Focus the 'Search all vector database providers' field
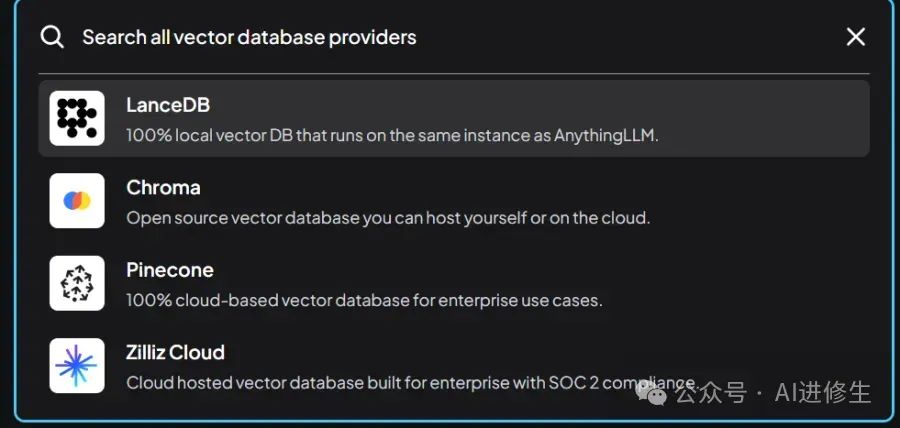This screenshot has height=428, width=900. click(x=400, y=37)
